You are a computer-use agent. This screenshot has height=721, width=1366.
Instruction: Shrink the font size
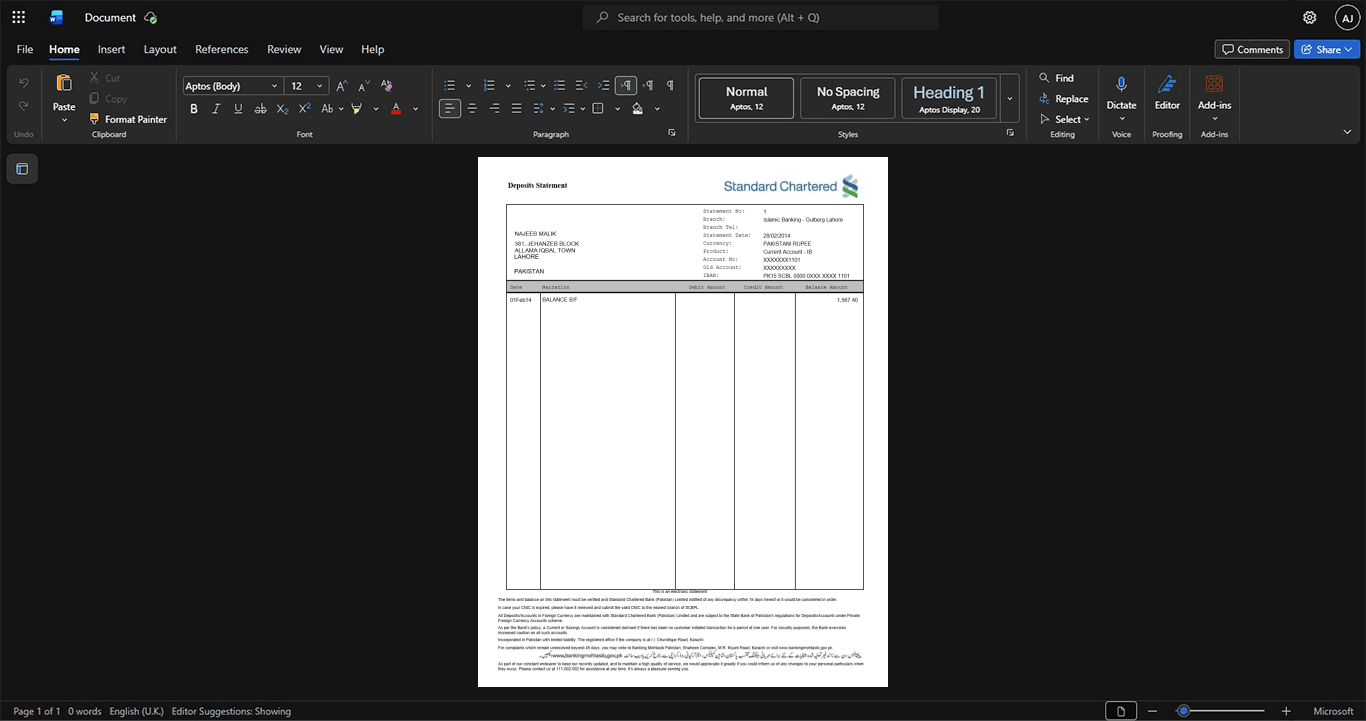tap(364, 86)
